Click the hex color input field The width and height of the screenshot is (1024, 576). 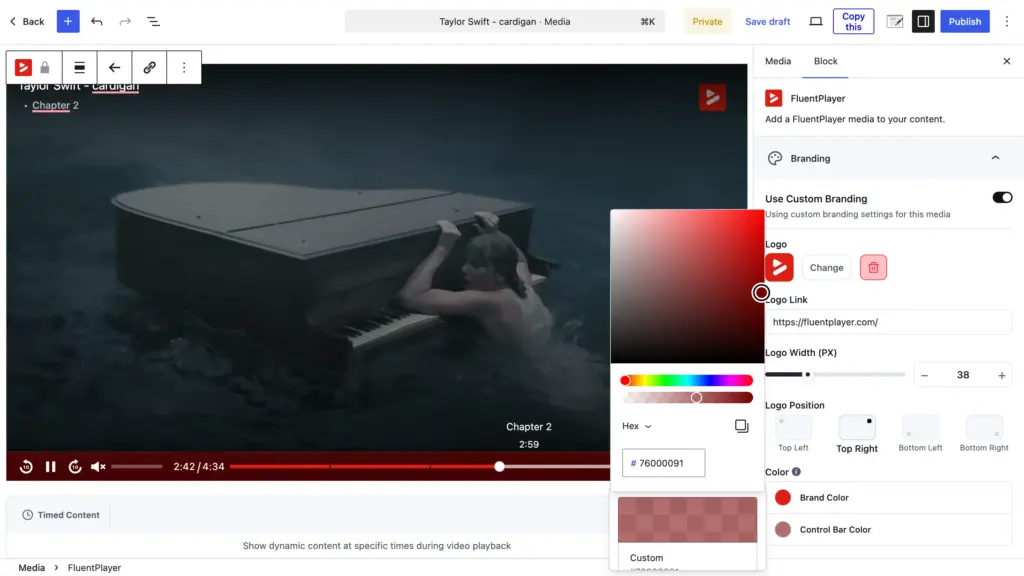663,463
